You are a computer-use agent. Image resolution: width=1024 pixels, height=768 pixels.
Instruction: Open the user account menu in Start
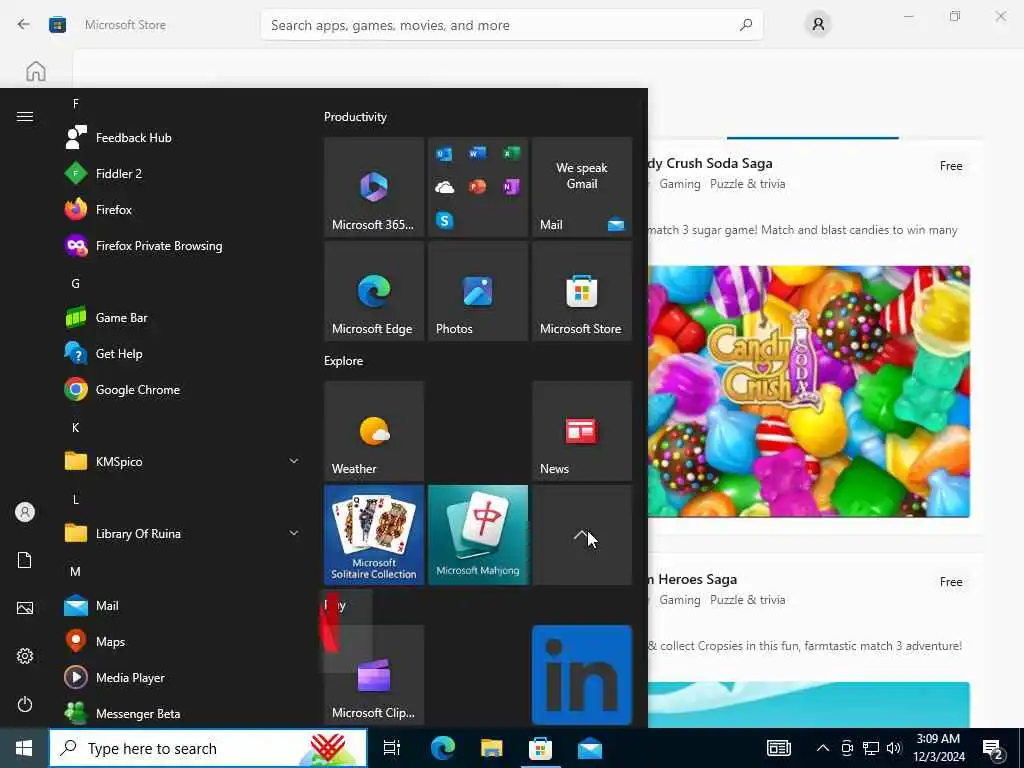coord(25,512)
